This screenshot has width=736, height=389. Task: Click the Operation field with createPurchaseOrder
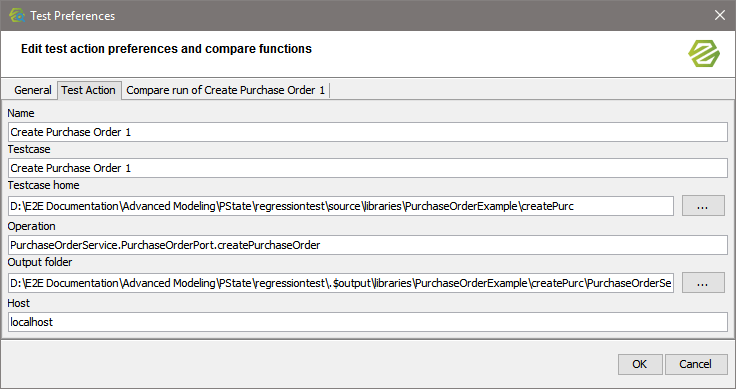tap(368, 245)
